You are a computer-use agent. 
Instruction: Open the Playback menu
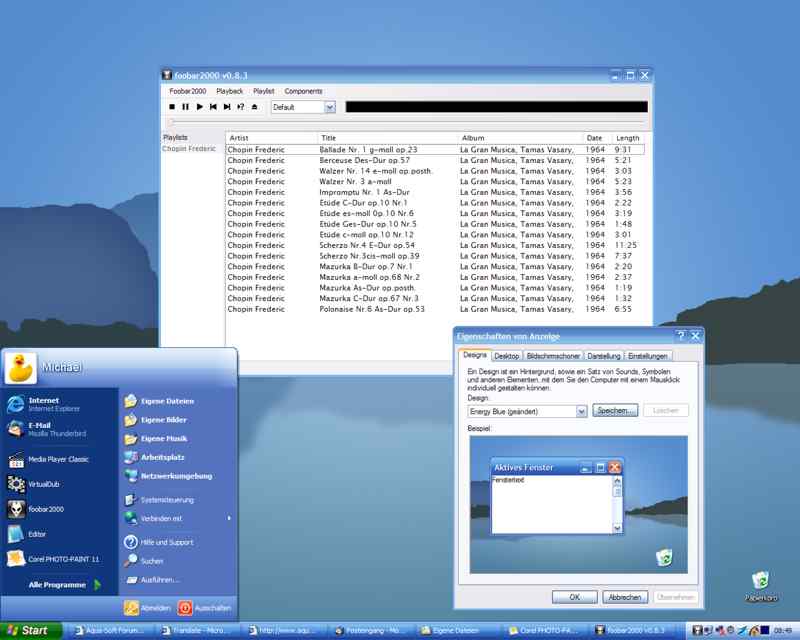point(230,91)
